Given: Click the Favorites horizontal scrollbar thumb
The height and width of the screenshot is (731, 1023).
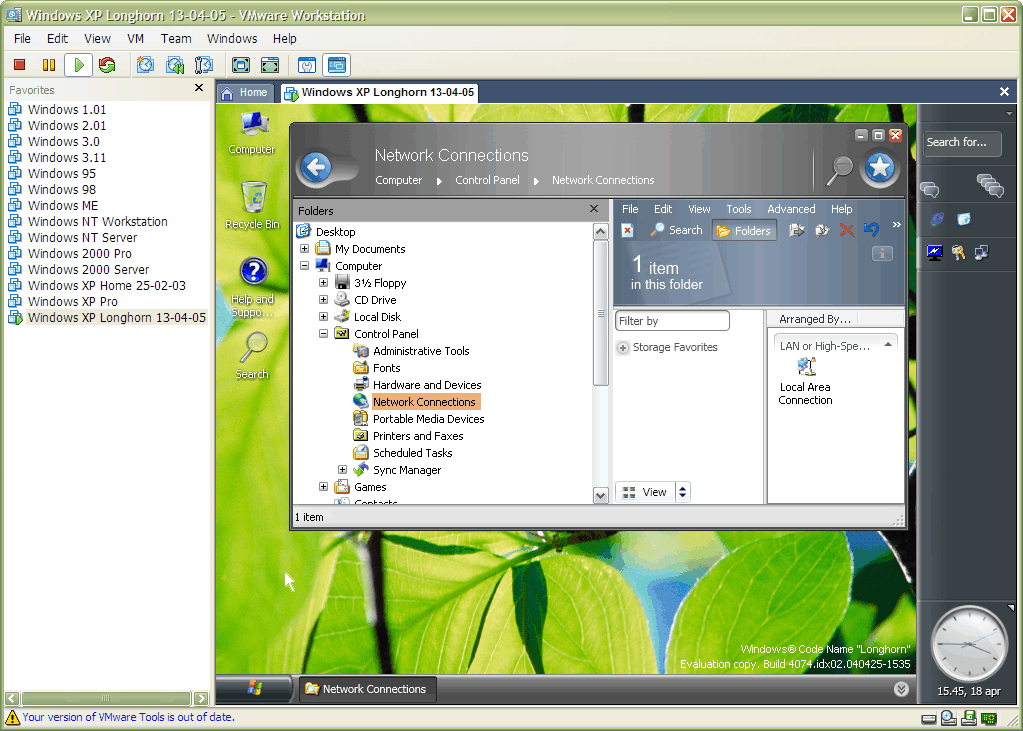Looking at the screenshot, I should pyautogui.click(x=106, y=698).
